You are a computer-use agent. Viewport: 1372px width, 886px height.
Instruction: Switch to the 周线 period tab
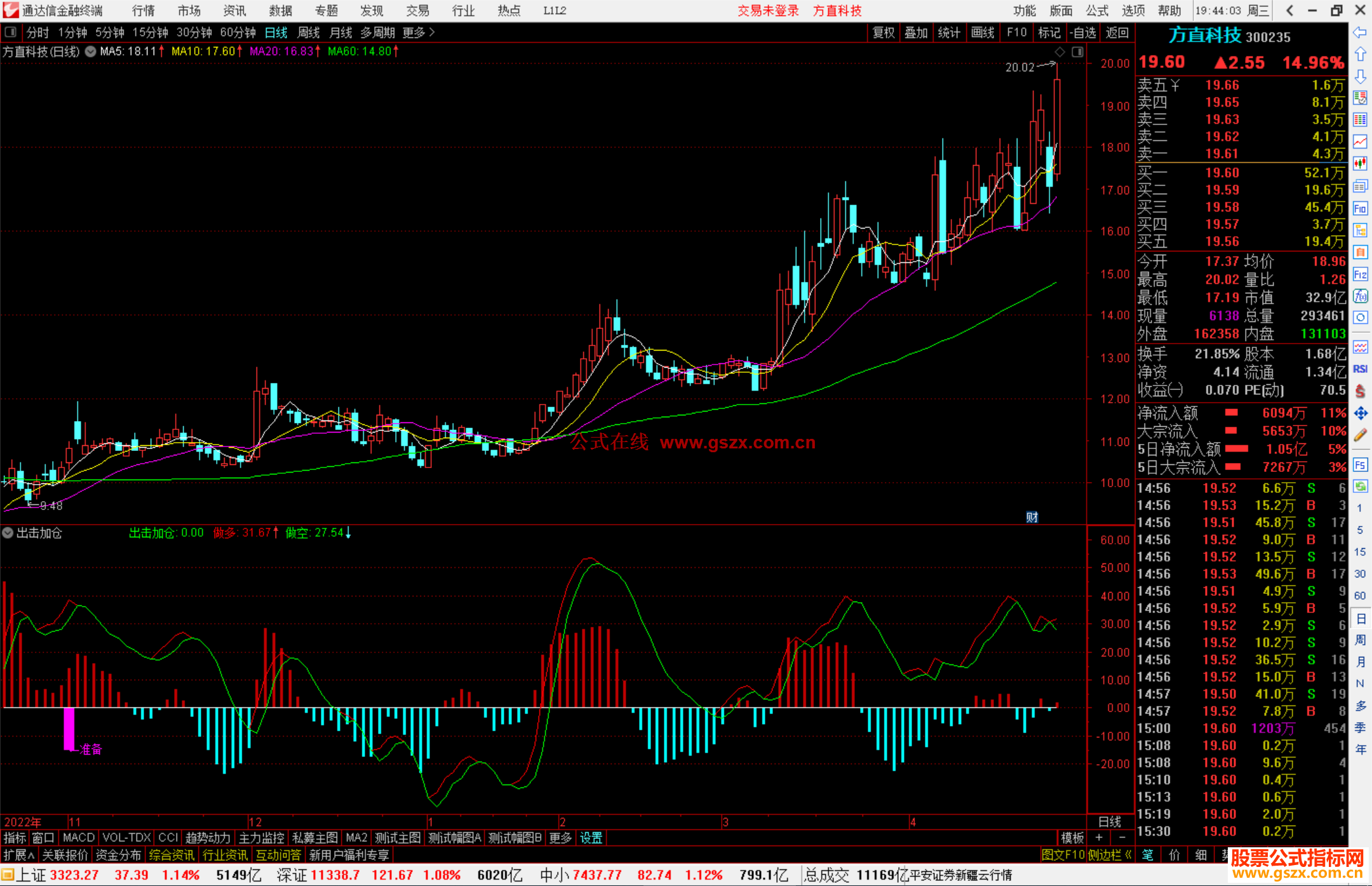pyautogui.click(x=308, y=32)
